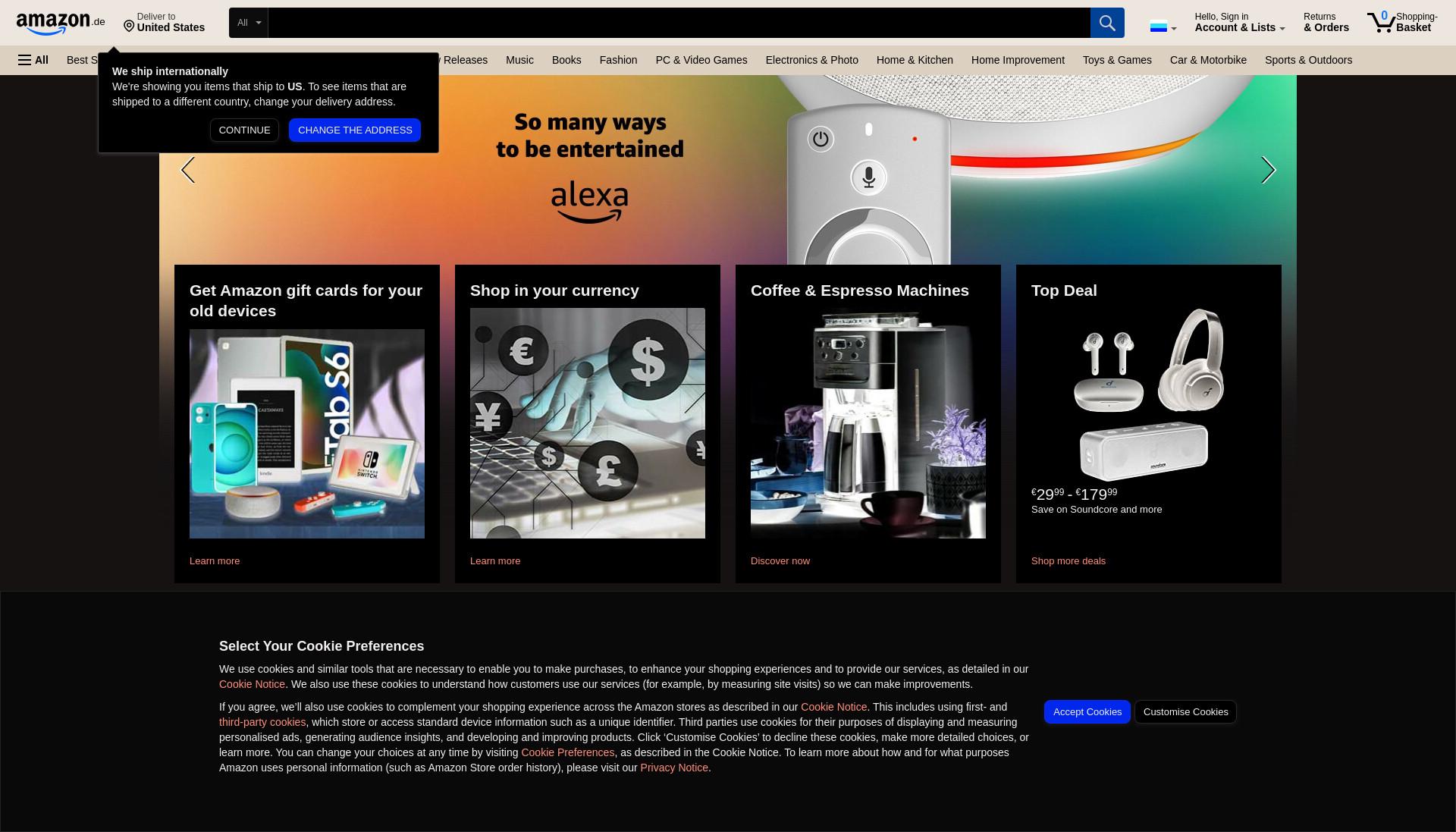Open the All hamburger menu
1456x832 pixels.
tap(33, 60)
